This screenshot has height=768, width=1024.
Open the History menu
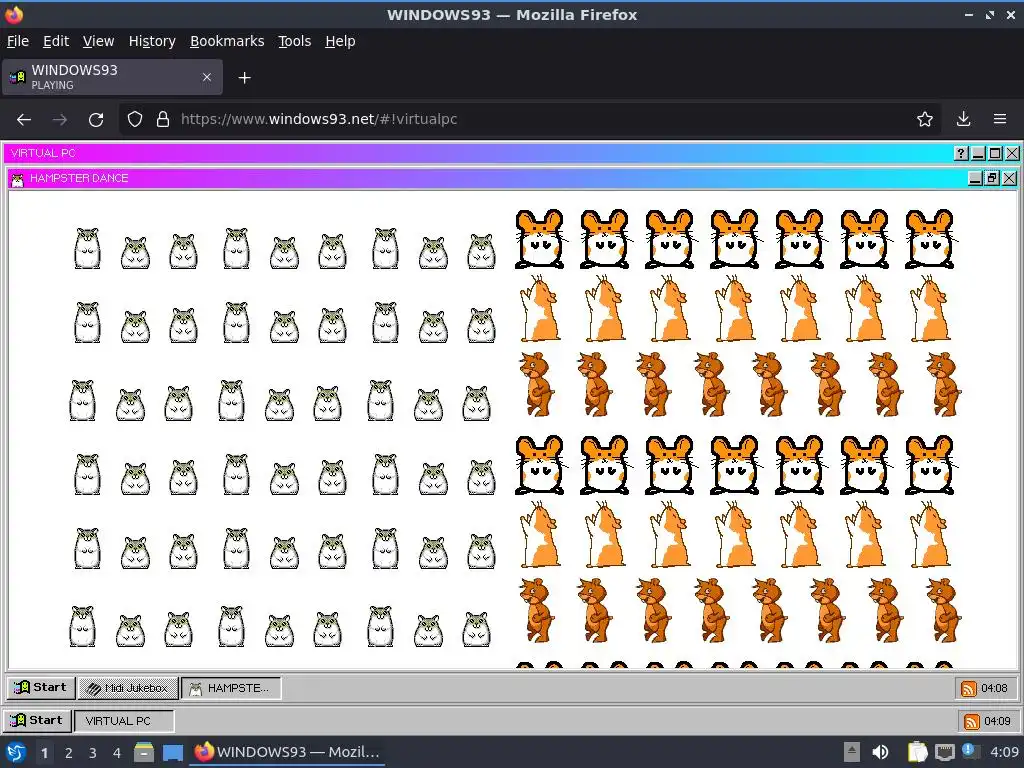pos(152,41)
